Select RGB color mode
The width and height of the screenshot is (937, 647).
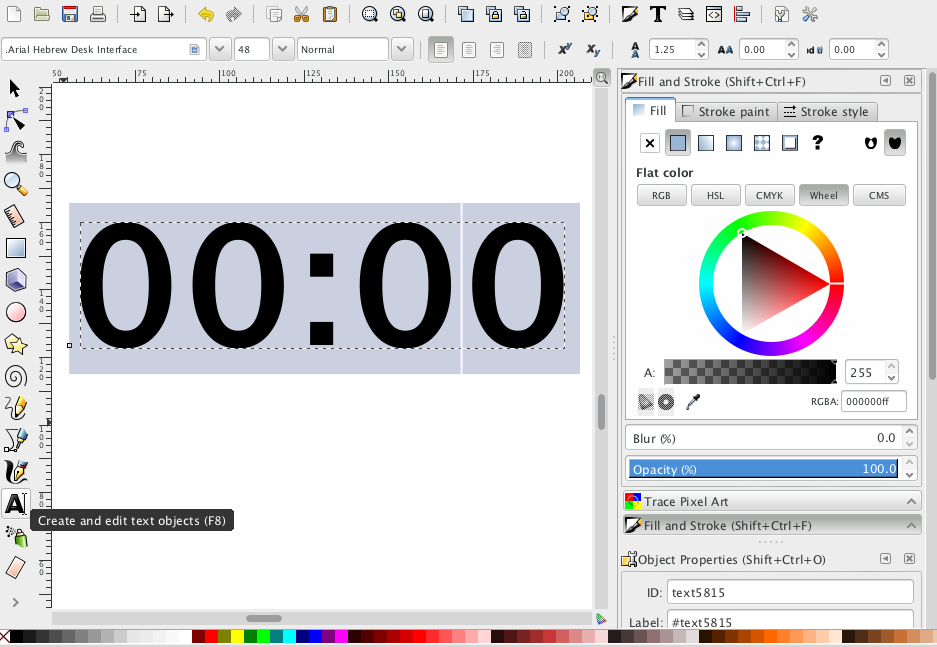coord(662,195)
